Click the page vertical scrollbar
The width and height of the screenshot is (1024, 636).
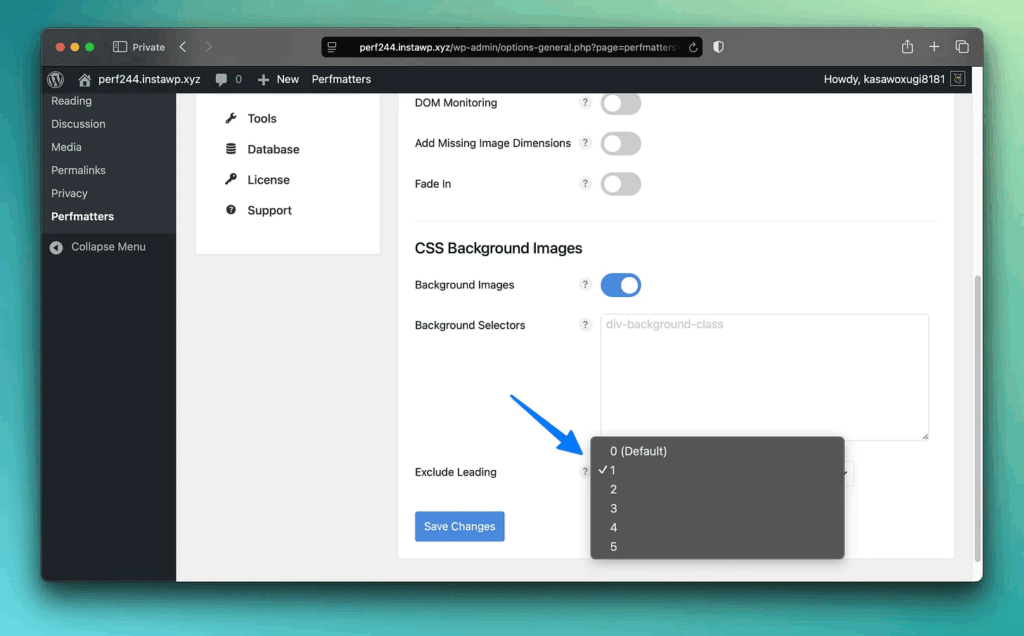click(977, 420)
